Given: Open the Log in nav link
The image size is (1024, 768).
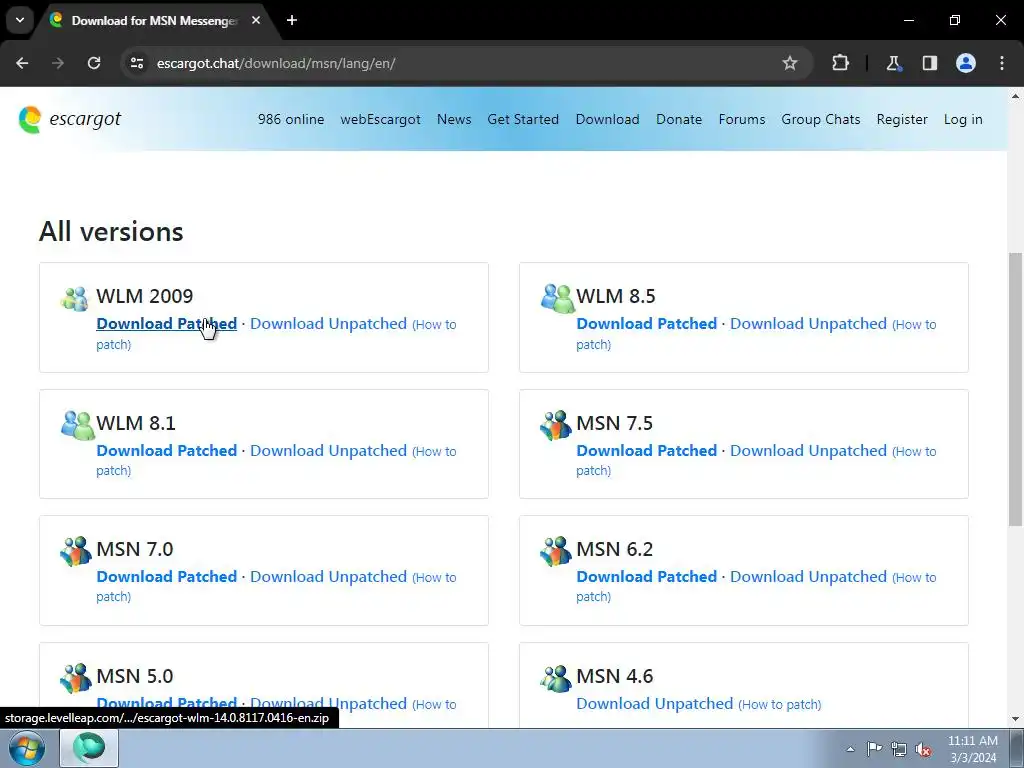Looking at the screenshot, I should click(963, 120).
